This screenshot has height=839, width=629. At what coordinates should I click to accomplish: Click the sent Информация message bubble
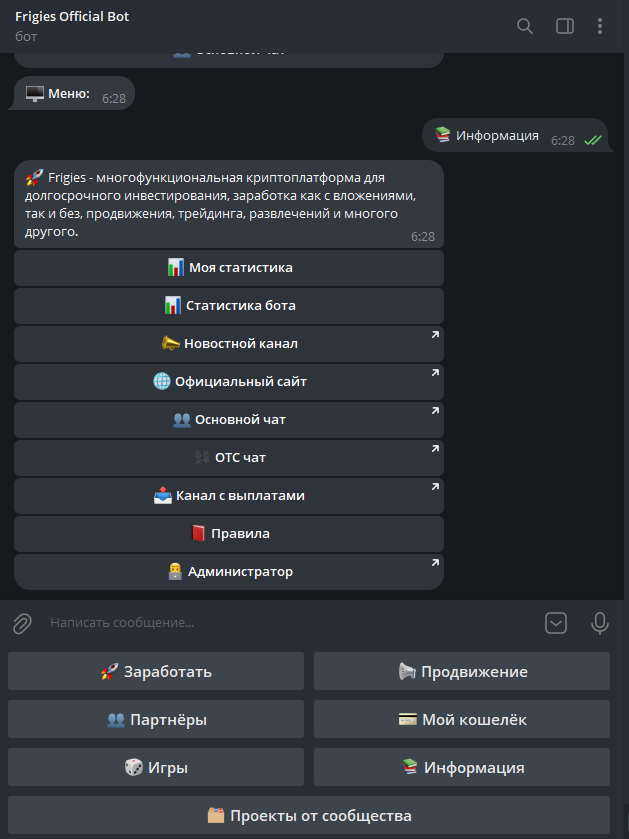click(x=517, y=135)
